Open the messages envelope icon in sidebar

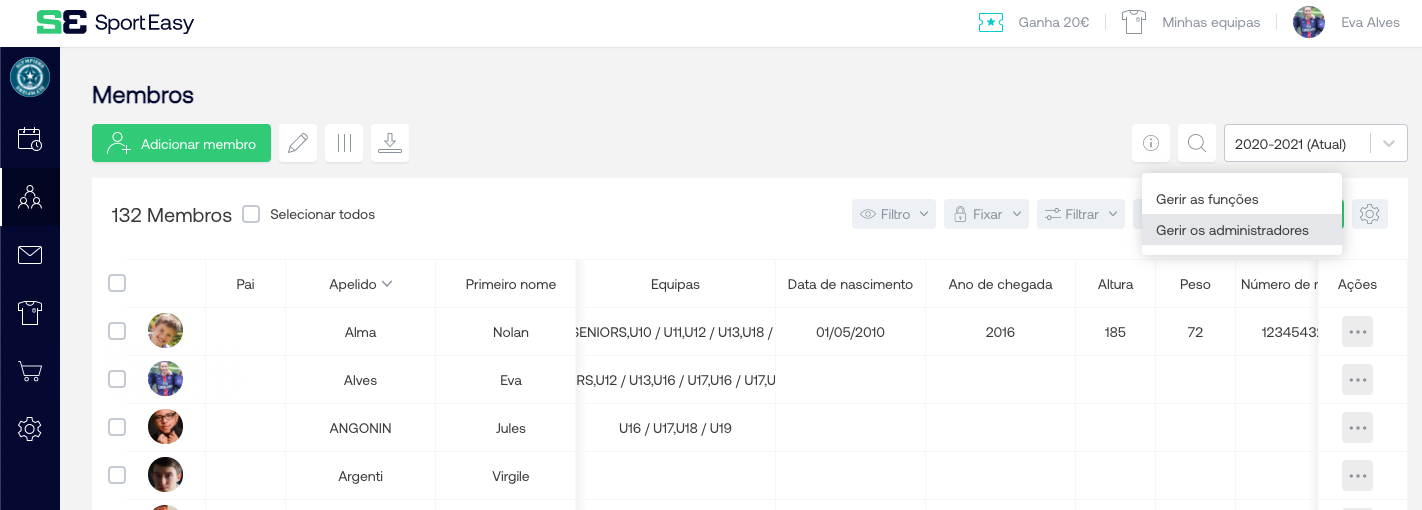pyautogui.click(x=30, y=255)
